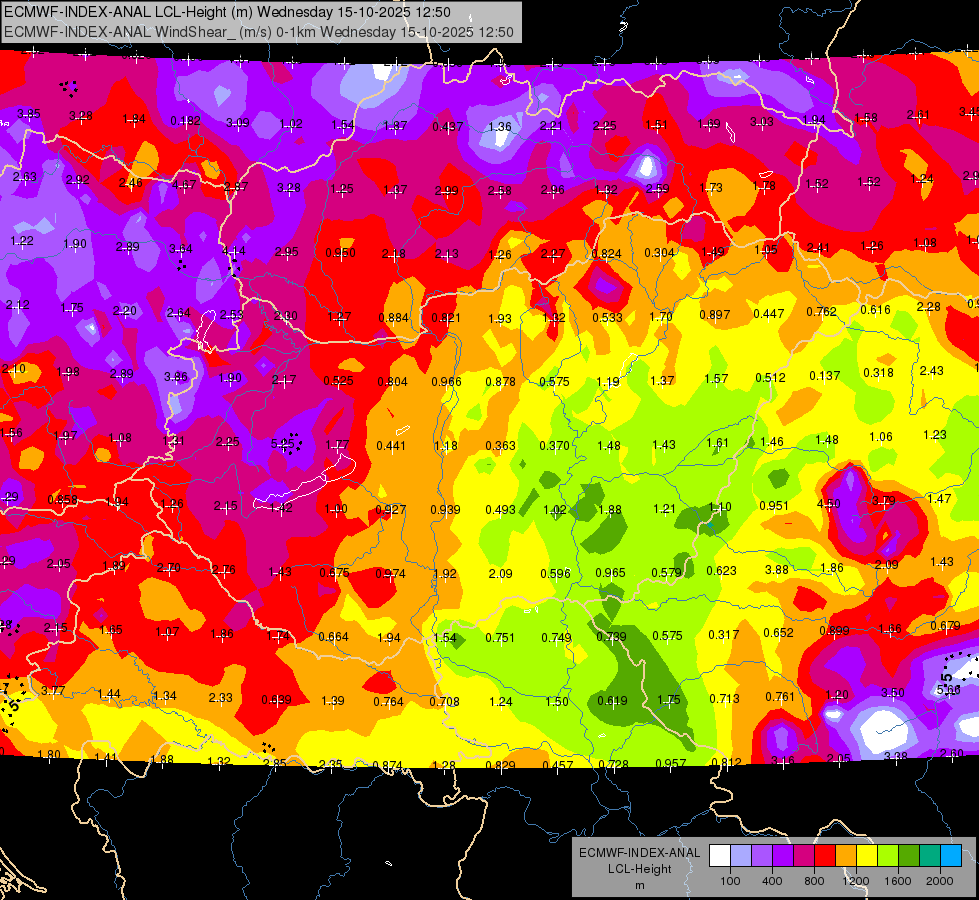Click the wind shear value "0.533"
Viewport: 979px width, 900px height.
(608, 317)
